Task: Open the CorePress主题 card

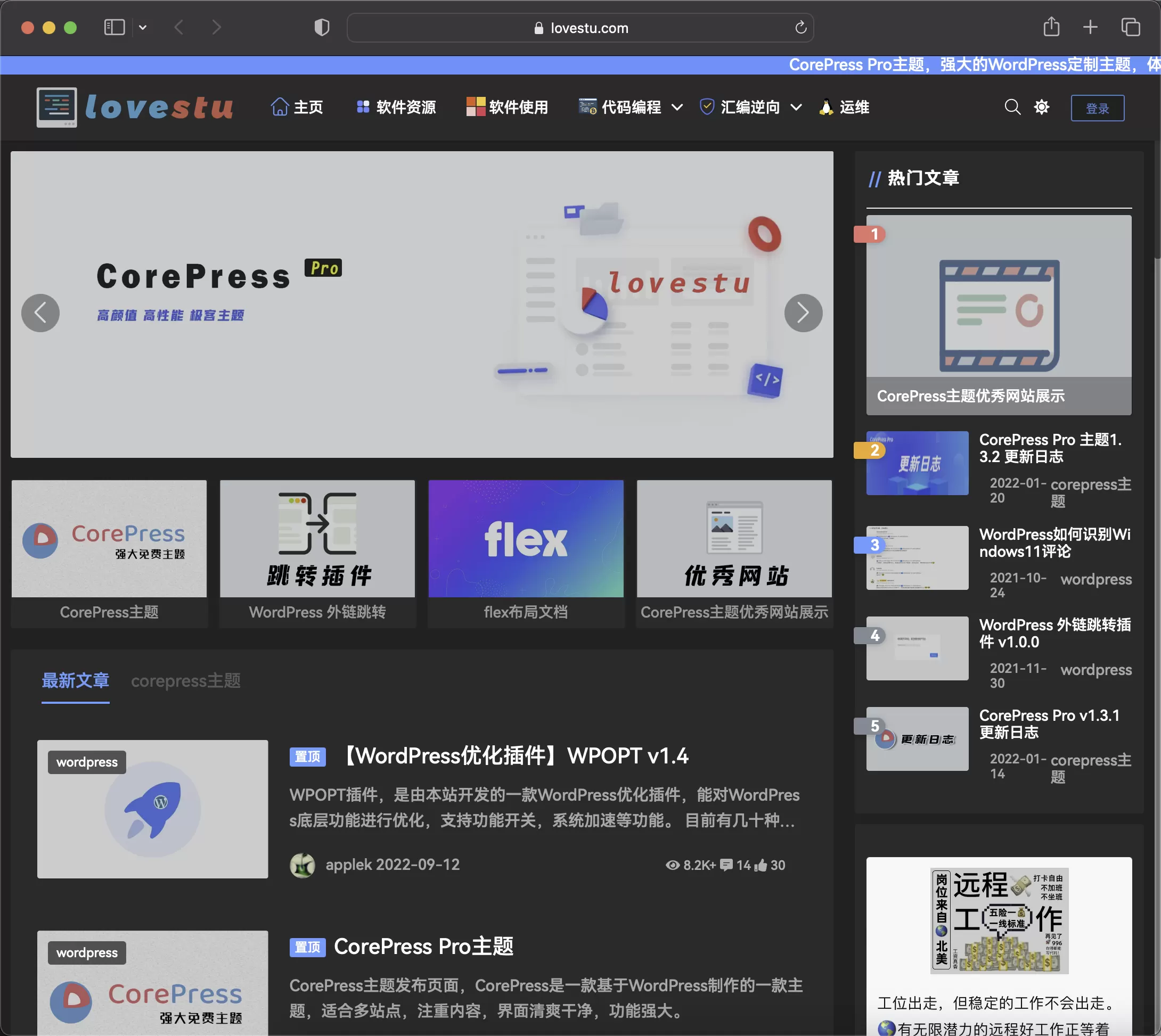Action: pyautogui.click(x=109, y=553)
